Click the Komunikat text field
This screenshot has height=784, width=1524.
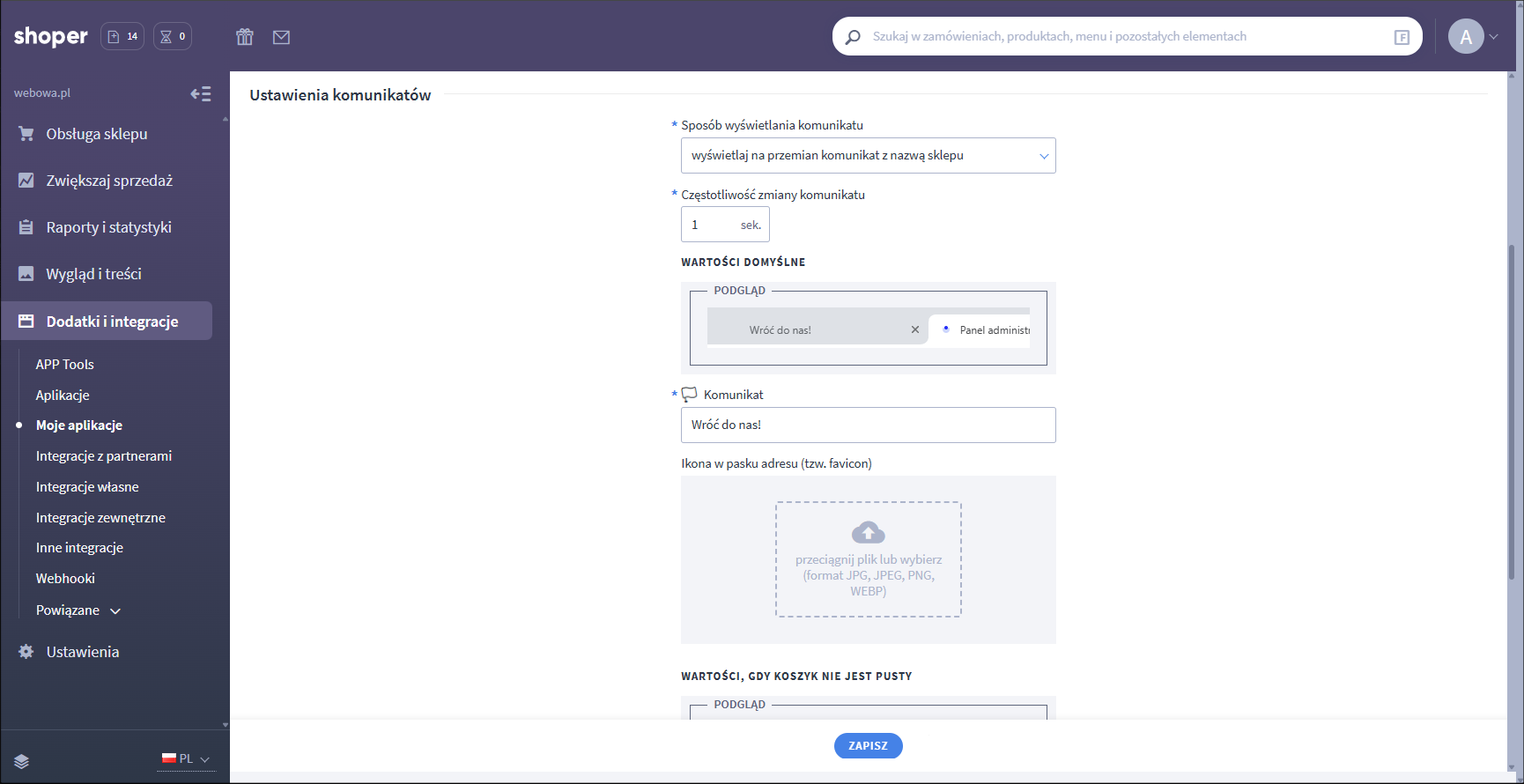coord(868,425)
